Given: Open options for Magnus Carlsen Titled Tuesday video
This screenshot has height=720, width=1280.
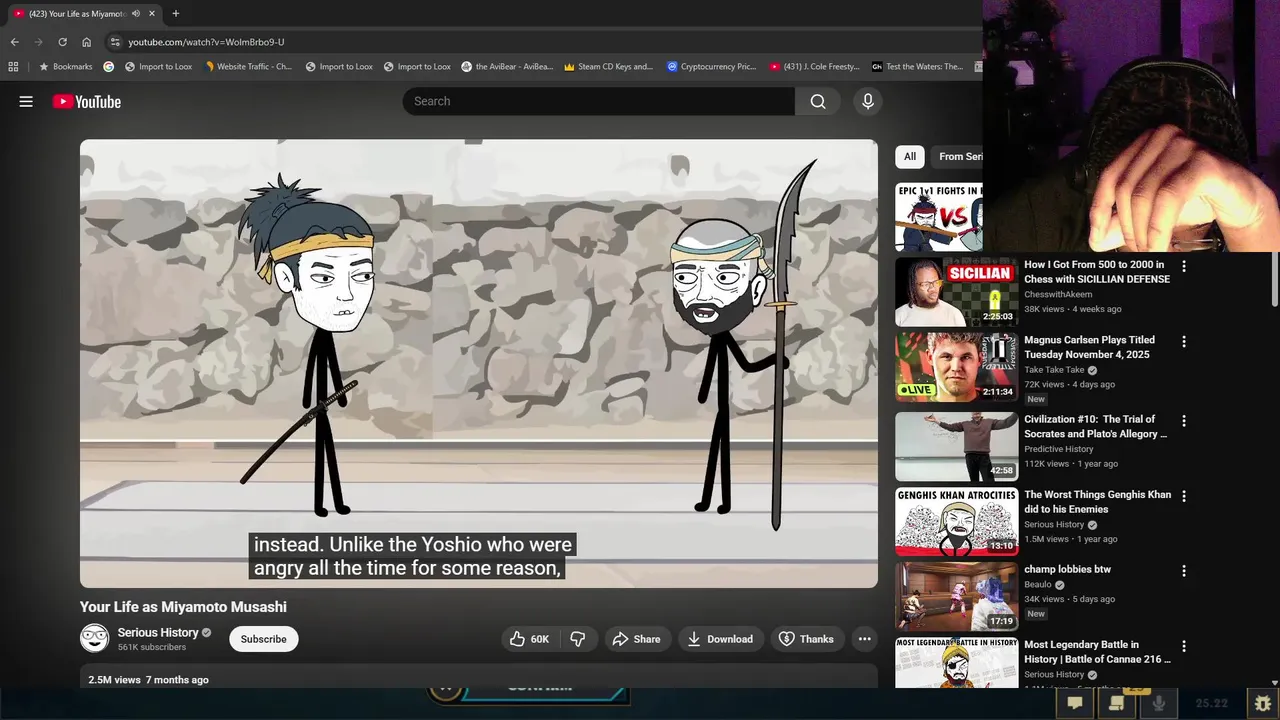Looking at the screenshot, I should [x=1184, y=341].
